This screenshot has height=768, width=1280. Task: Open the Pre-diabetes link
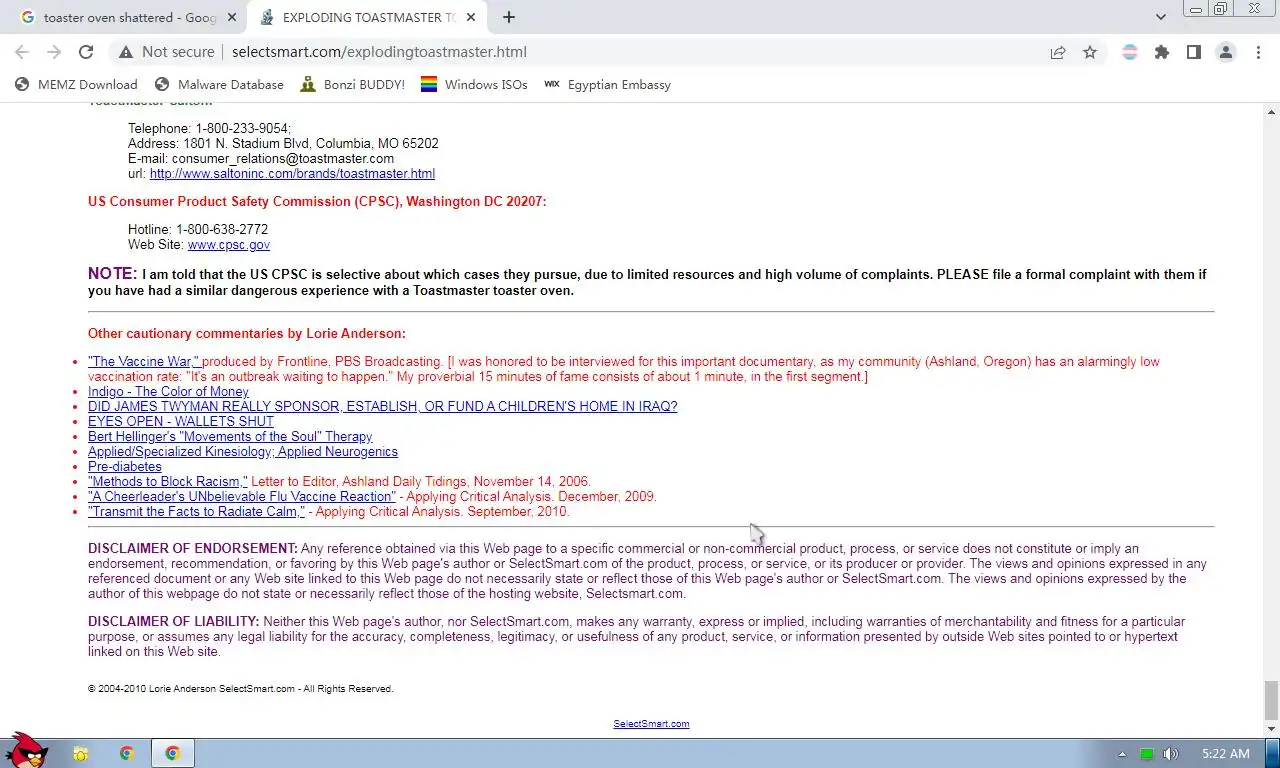(125, 467)
